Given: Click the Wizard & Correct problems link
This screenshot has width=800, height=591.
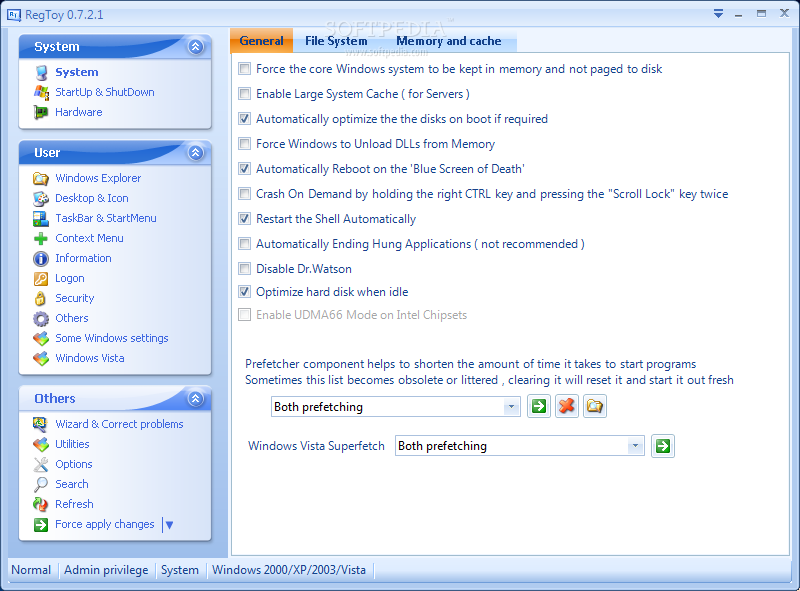Looking at the screenshot, I should (119, 424).
